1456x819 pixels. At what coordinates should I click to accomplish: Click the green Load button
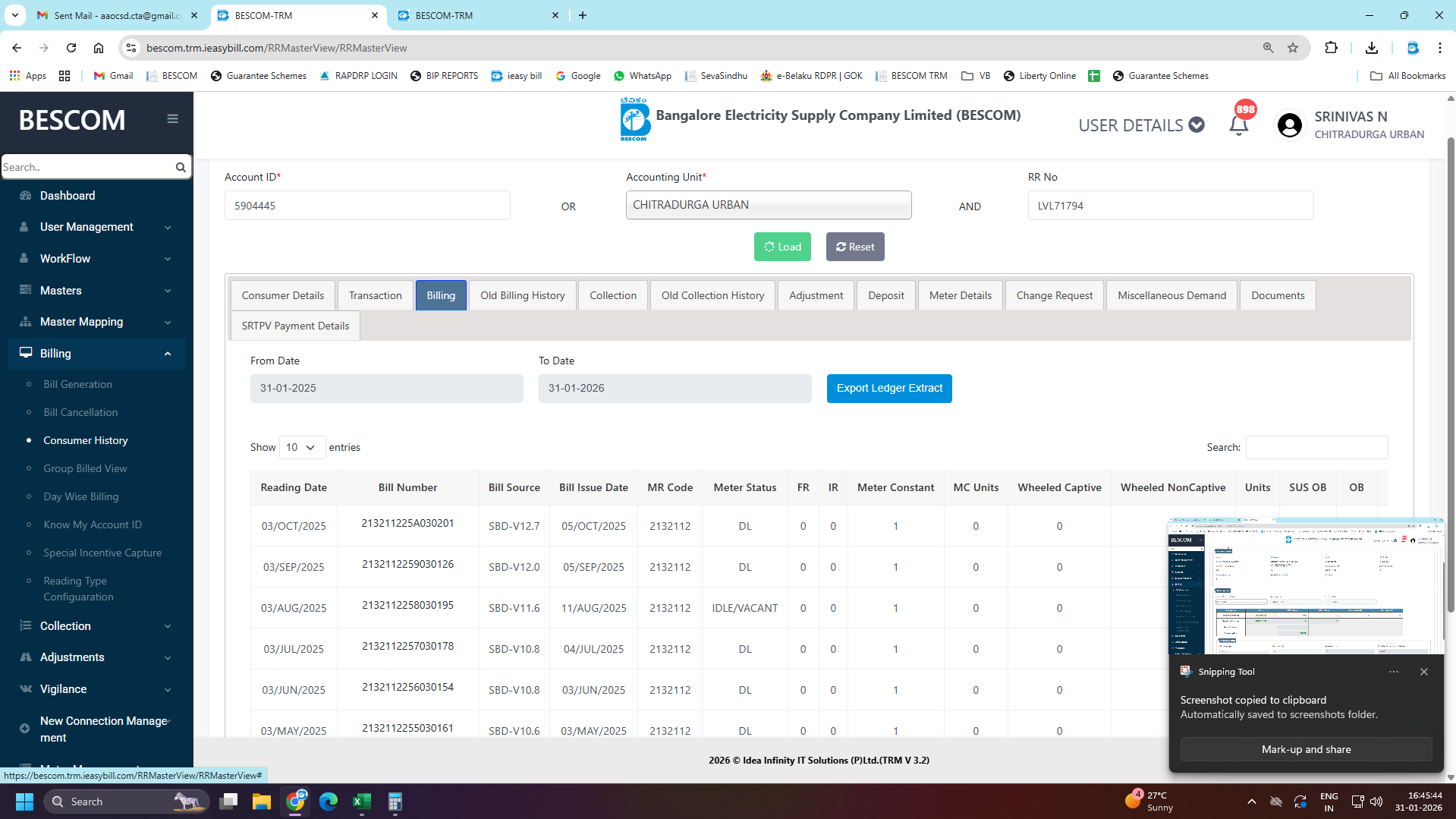point(782,247)
